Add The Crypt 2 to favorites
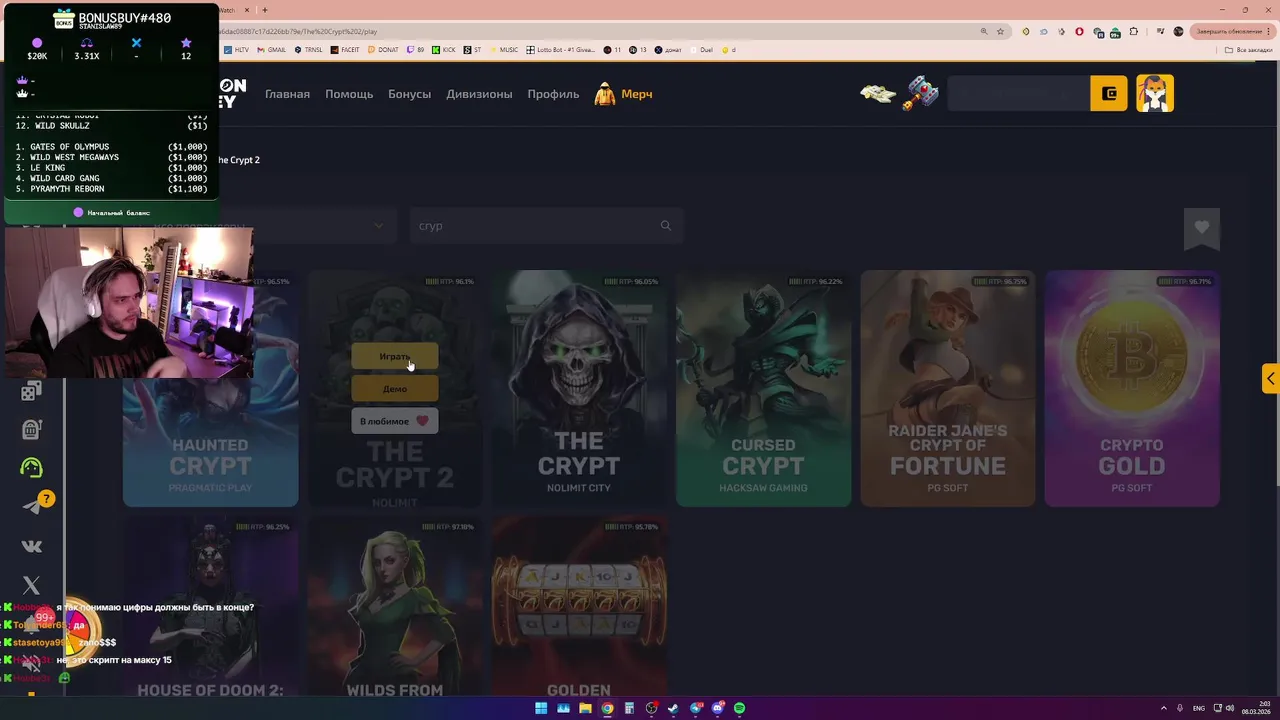Viewport: 1280px width, 720px height. pos(394,421)
